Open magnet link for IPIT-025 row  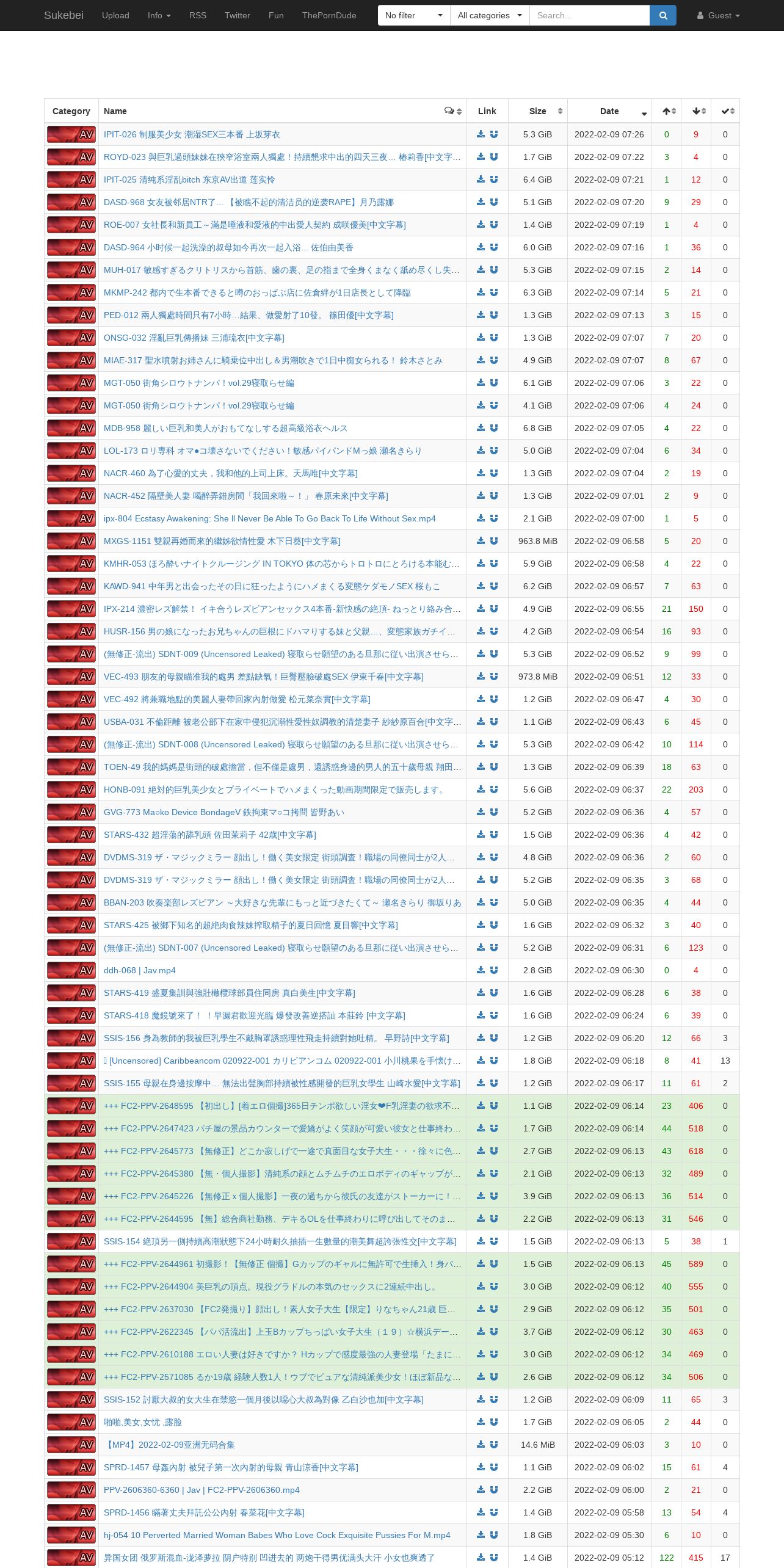(494, 180)
